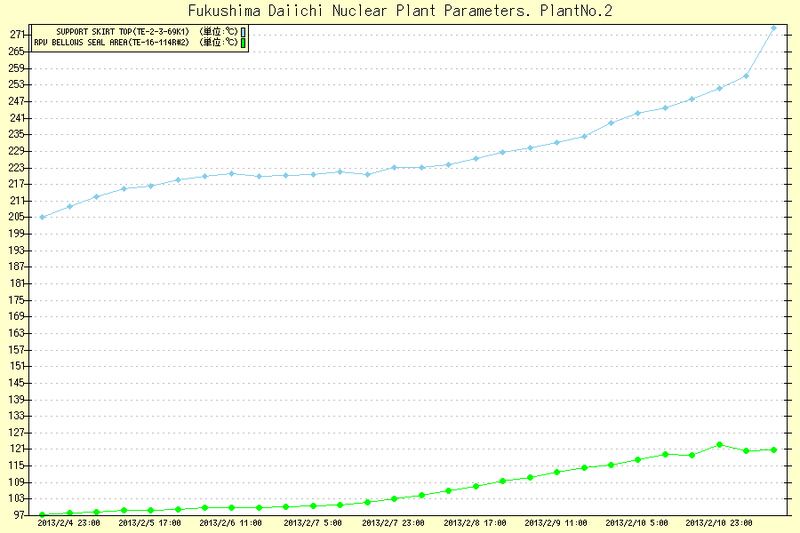800x533 pixels.
Task: Click the green legend swatch for RPV BELLOWS SEAL AREA
Action: tap(243, 43)
